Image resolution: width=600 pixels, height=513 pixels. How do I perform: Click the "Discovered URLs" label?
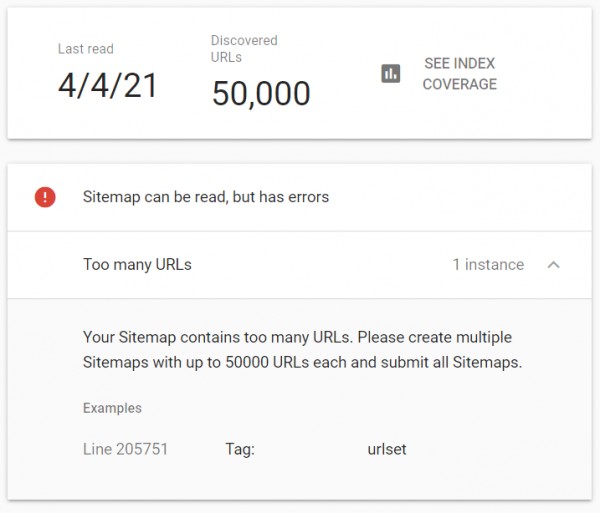point(244,49)
